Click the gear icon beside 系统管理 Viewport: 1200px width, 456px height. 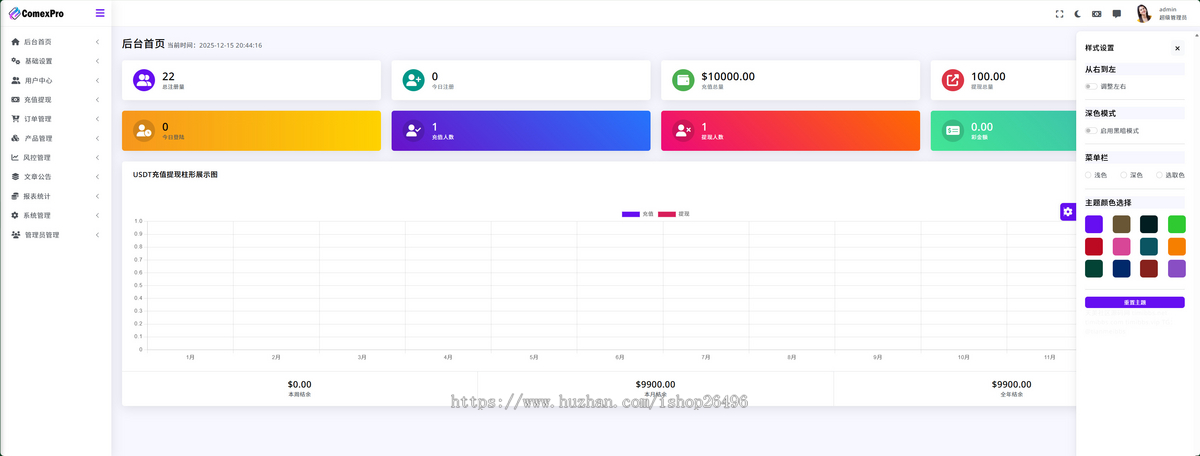[x=15, y=215]
